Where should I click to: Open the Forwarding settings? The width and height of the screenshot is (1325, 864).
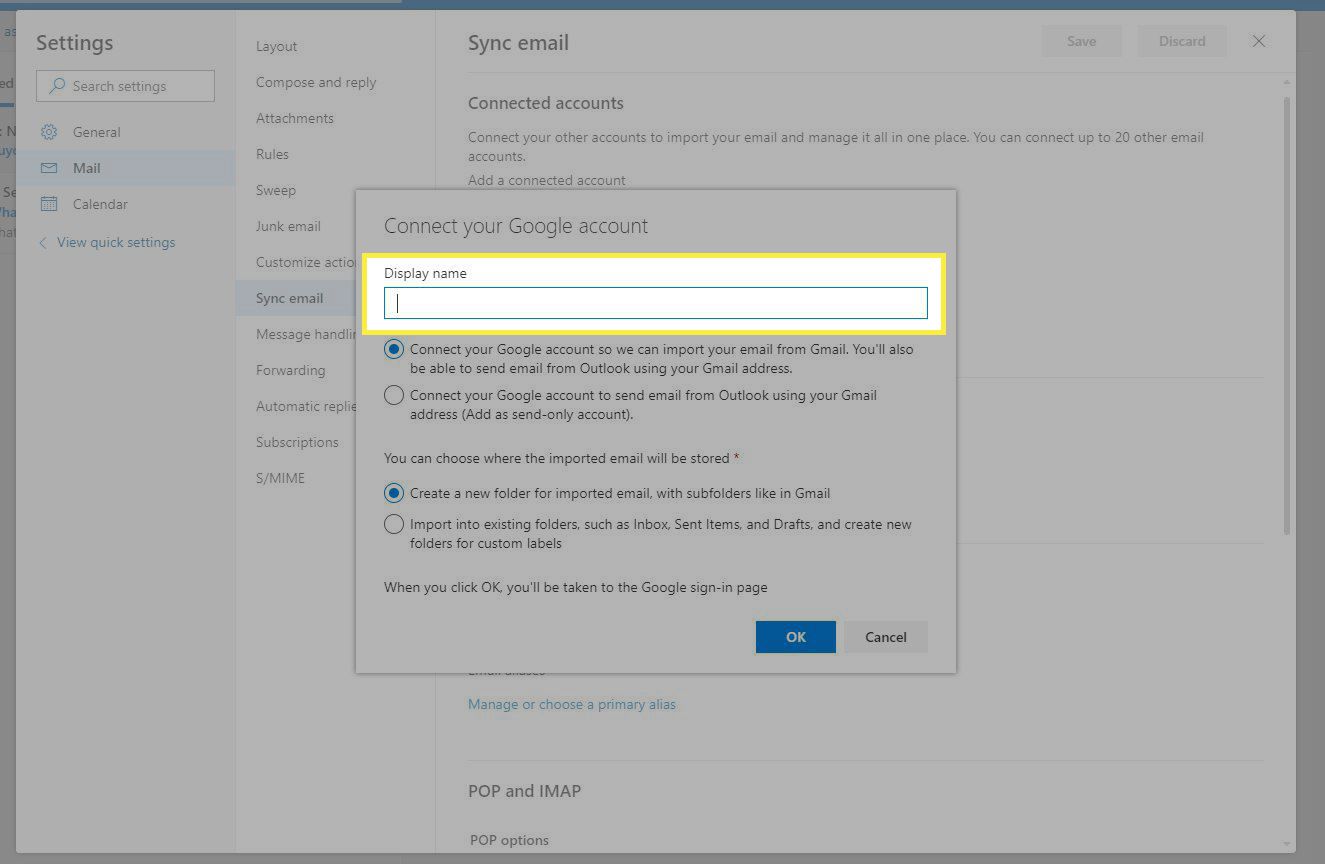[x=291, y=370]
